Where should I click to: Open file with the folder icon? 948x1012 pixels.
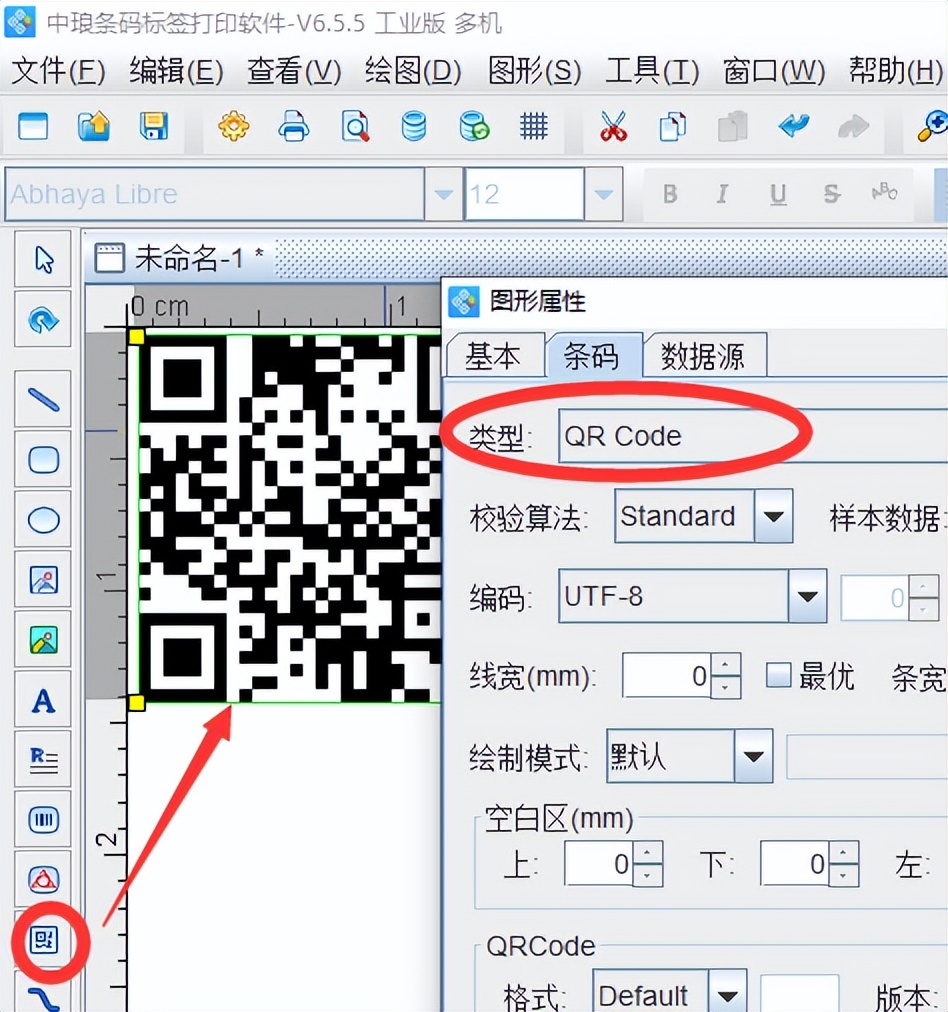(94, 126)
